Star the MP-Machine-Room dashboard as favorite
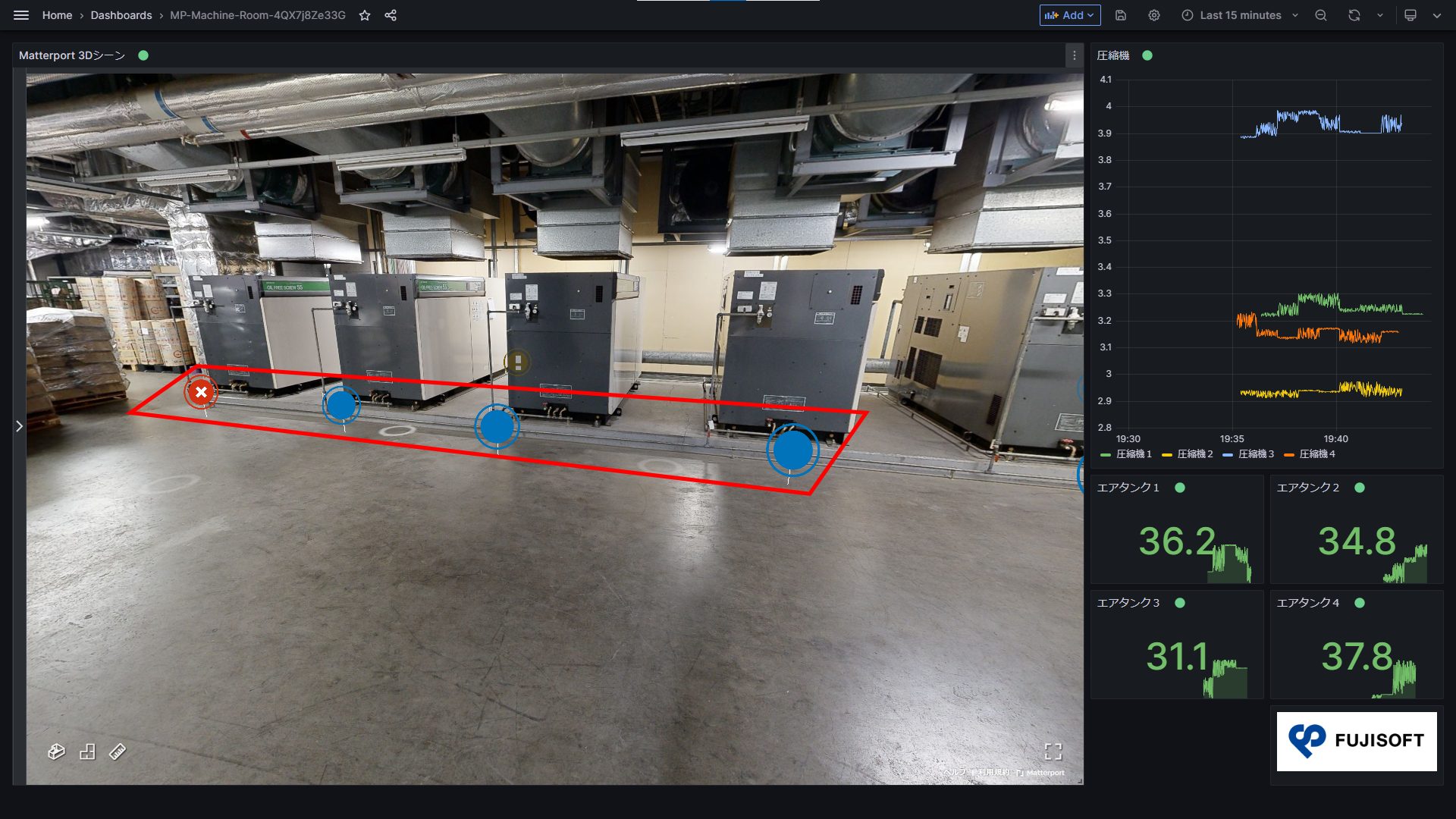Screen dimensions: 1456x819 click(365, 14)
